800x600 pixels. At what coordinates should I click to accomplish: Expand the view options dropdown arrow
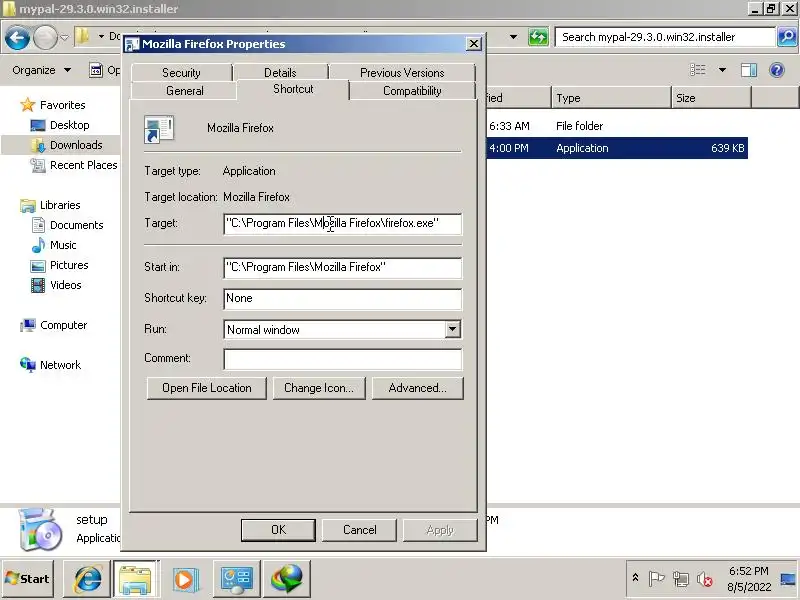(722, 70)
